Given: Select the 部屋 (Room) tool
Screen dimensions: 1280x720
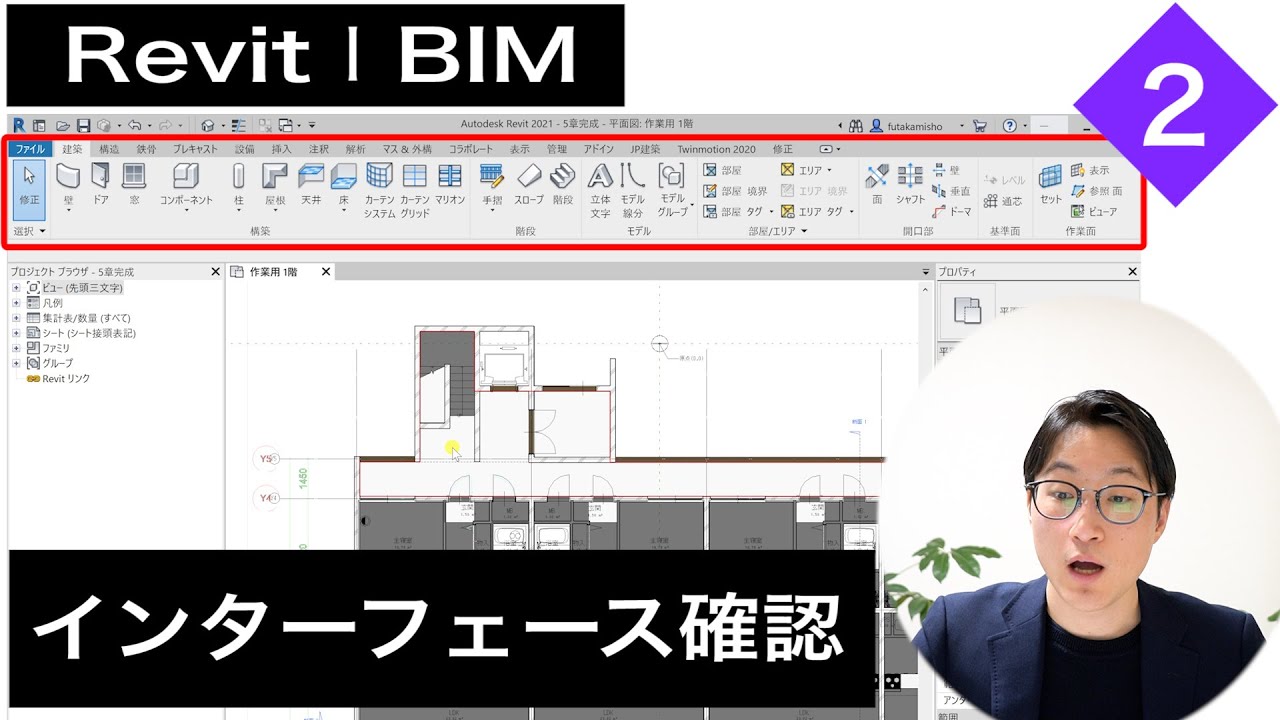Looking at the screenshot, I should point(722,170).
